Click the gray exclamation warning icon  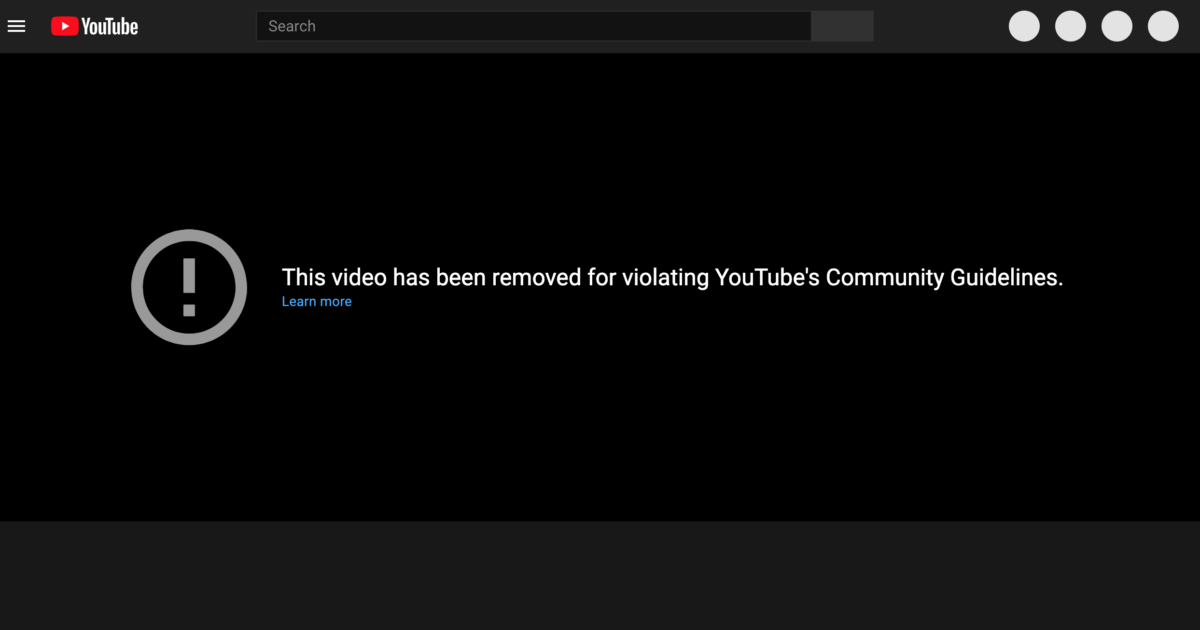pos(189,287)
